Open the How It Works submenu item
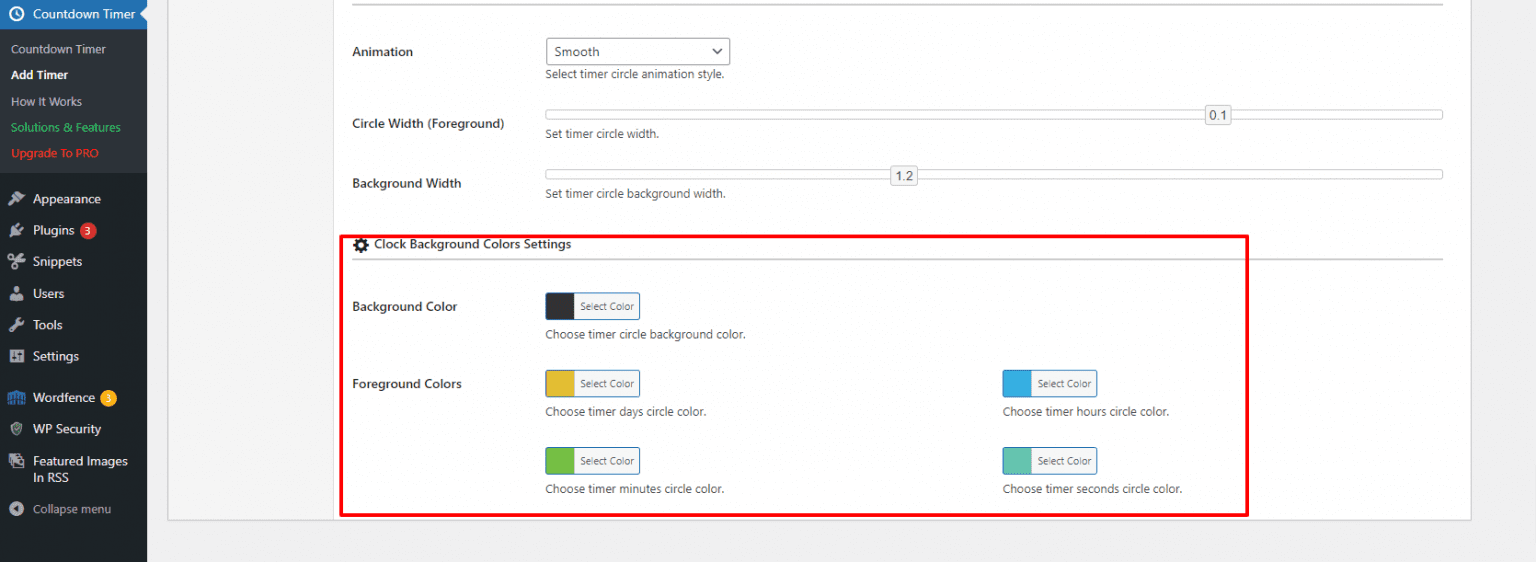 point(46,101)
